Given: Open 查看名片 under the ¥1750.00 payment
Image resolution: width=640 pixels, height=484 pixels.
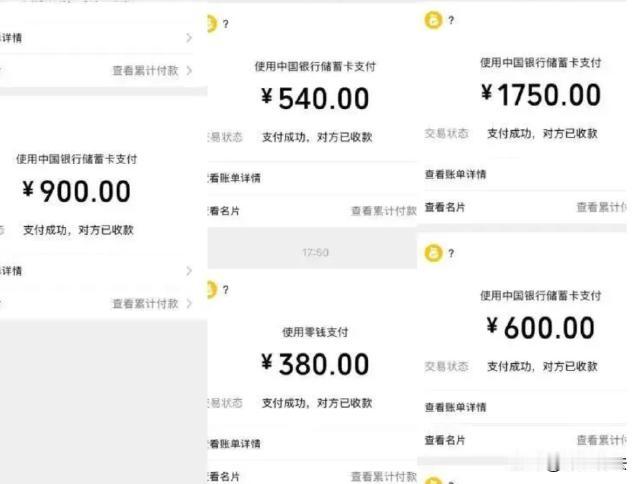Looking at the screenshot, I should (x=445, y=207).
